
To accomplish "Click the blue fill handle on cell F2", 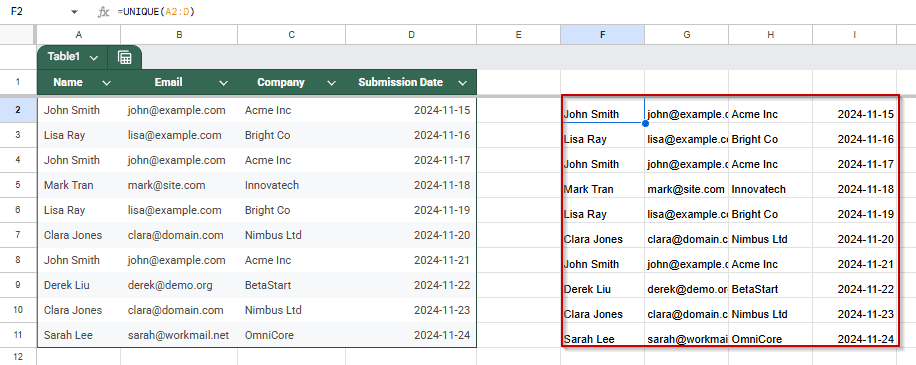I will pos(645,123).
